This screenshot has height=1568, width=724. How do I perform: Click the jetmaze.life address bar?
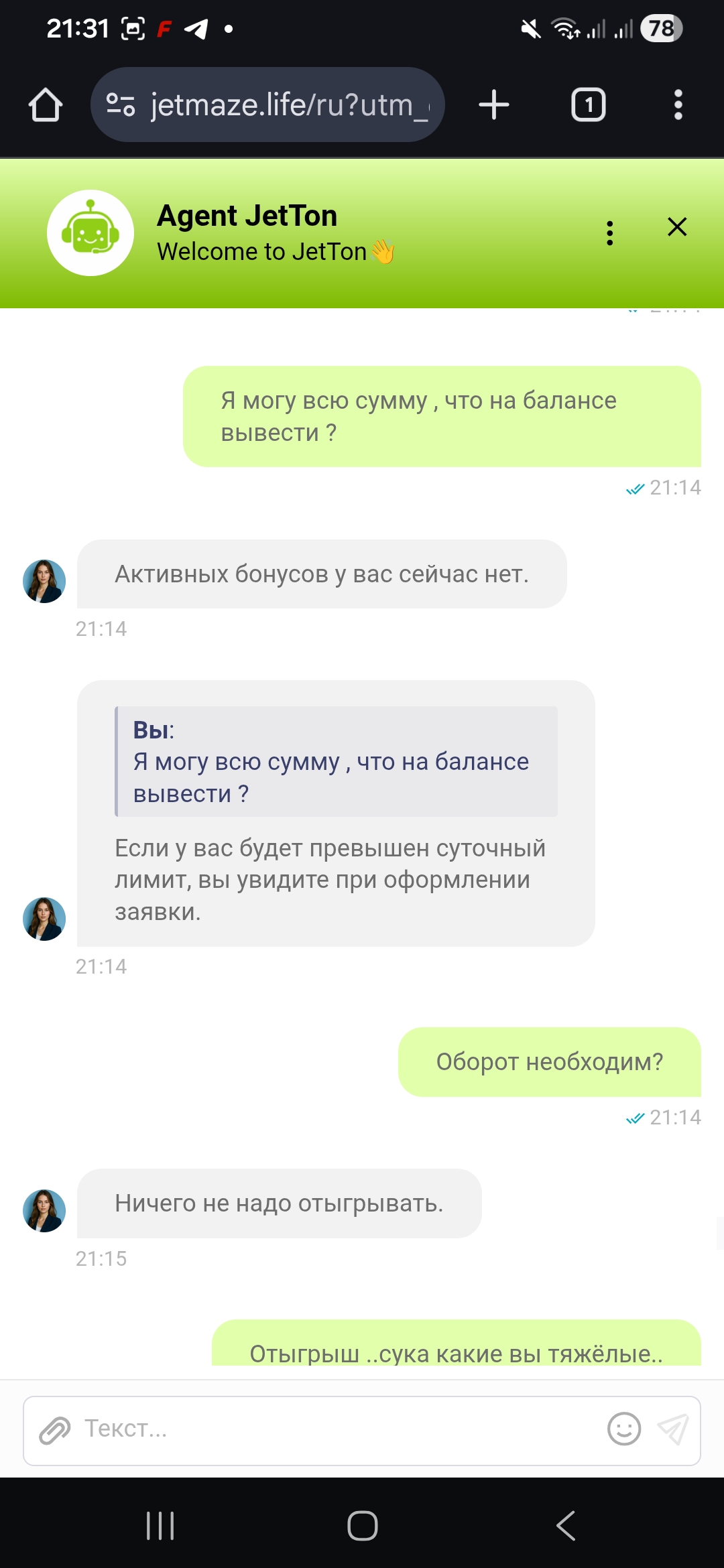tap(267, 105)
